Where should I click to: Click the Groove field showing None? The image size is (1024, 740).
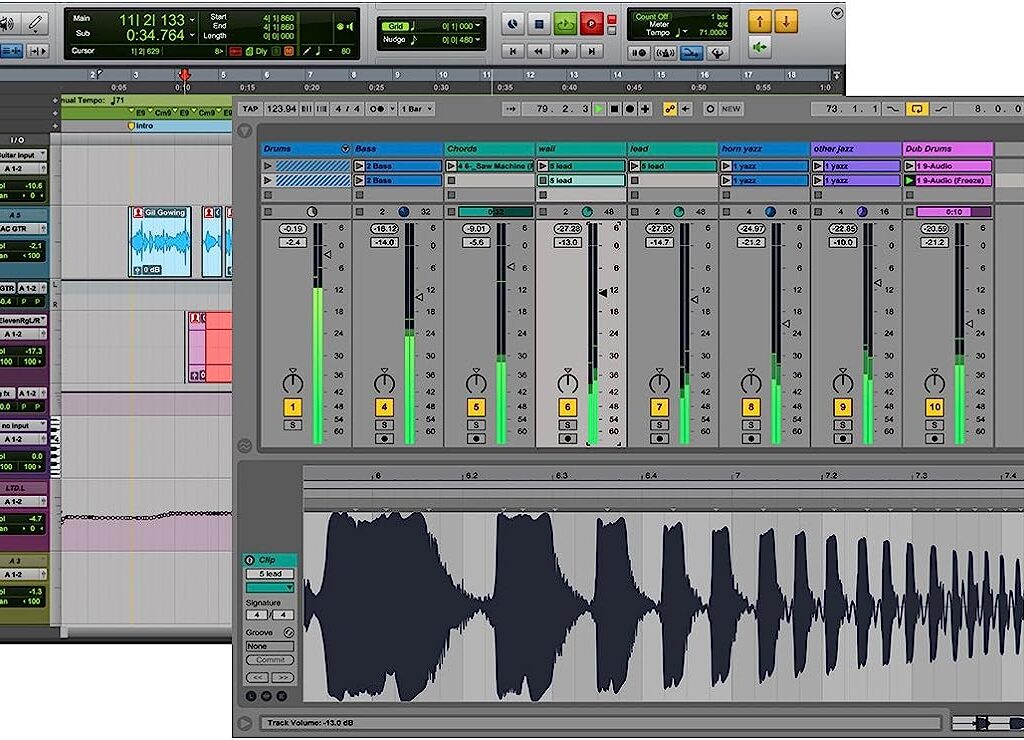(x=270, y=646)
